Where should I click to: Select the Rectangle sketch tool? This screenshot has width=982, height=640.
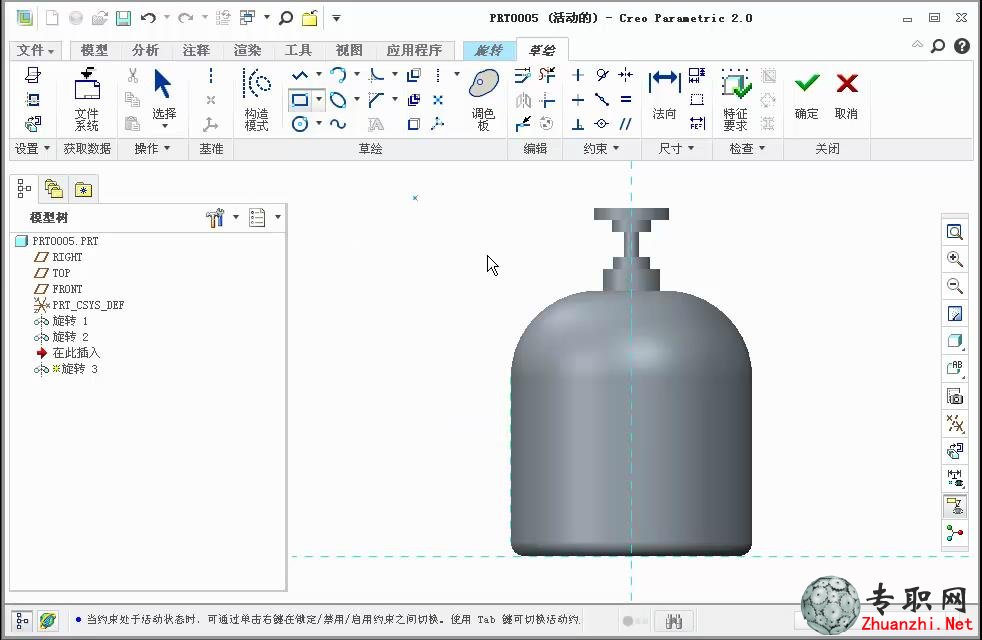point(300,100)
